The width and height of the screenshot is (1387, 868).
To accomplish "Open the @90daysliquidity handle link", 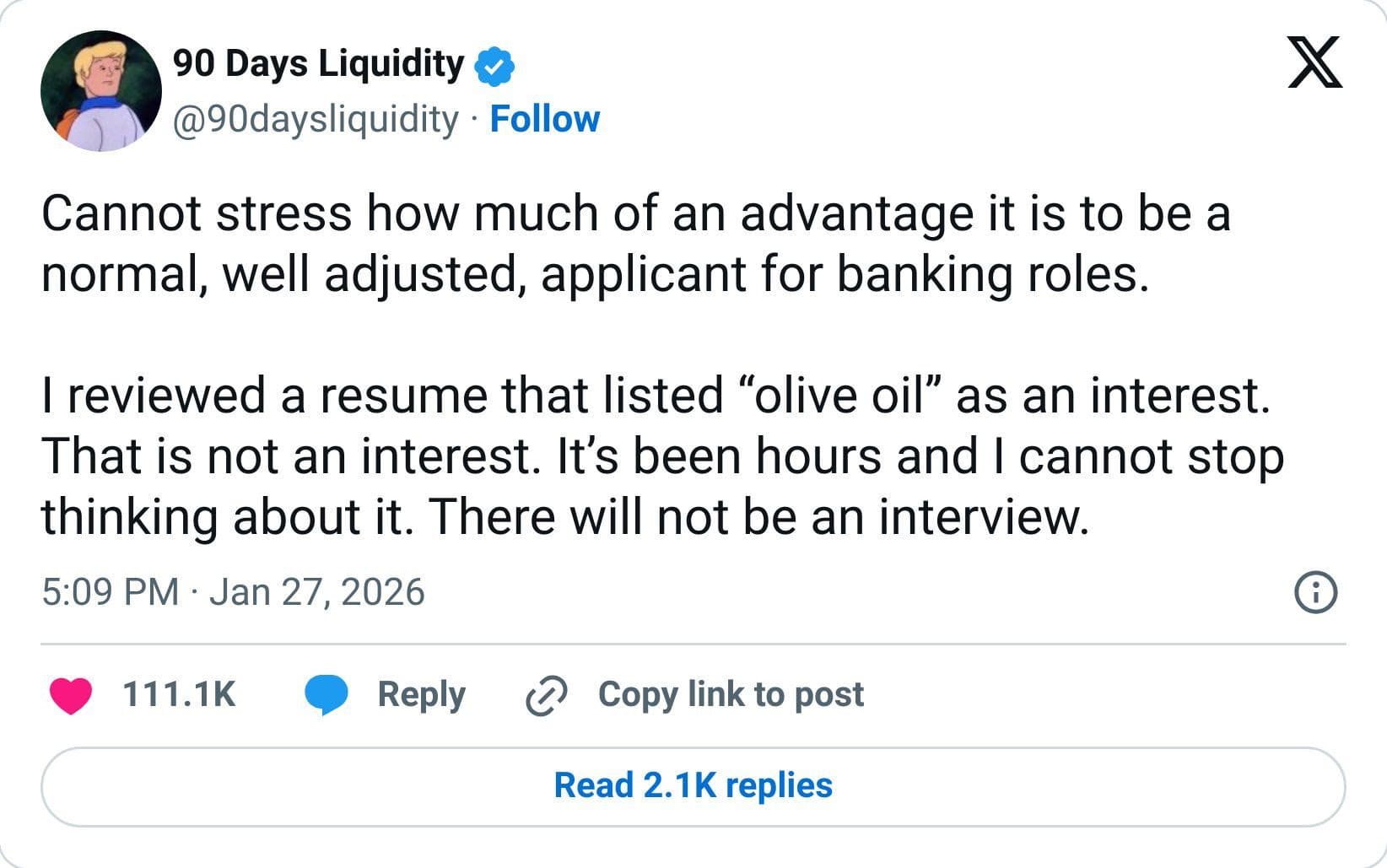I will 316,120.
